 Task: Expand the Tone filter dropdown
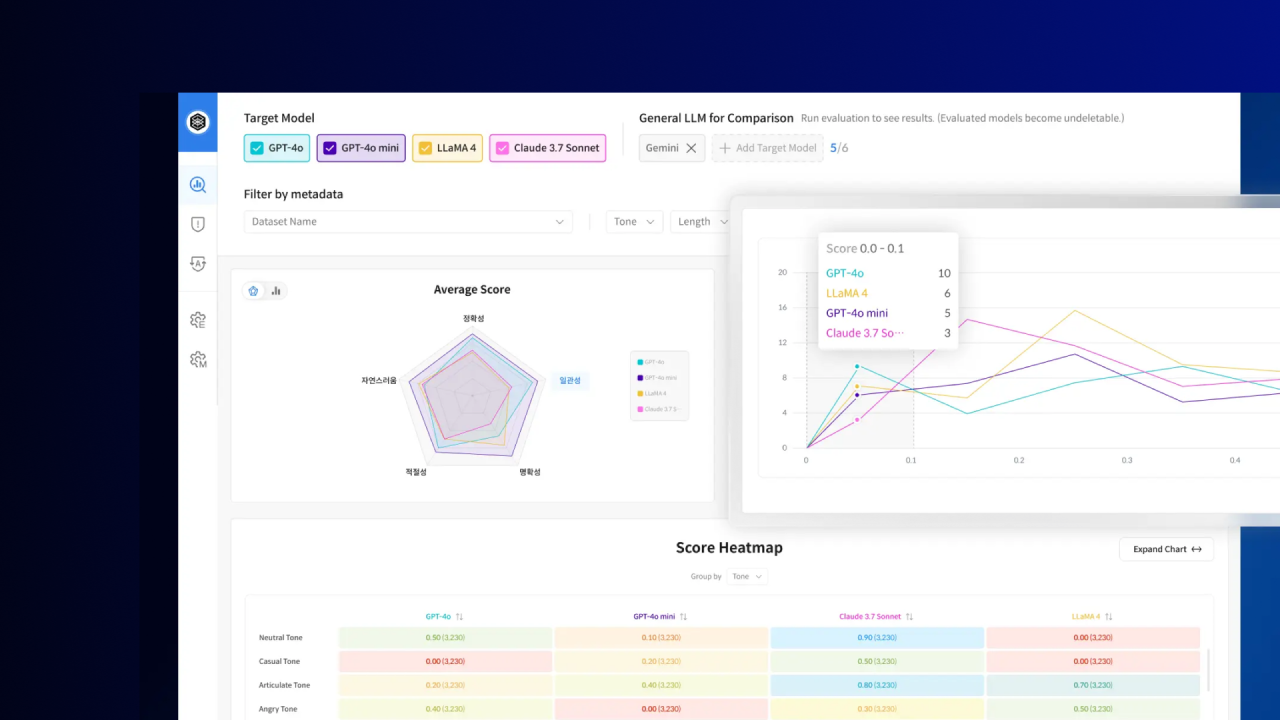pyautogui.click(x=634, y=222)
